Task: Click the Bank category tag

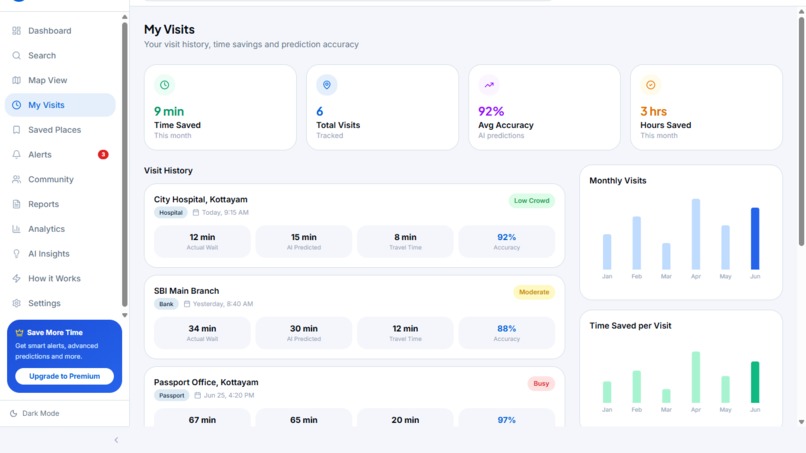Action: (x=166, y=304)
